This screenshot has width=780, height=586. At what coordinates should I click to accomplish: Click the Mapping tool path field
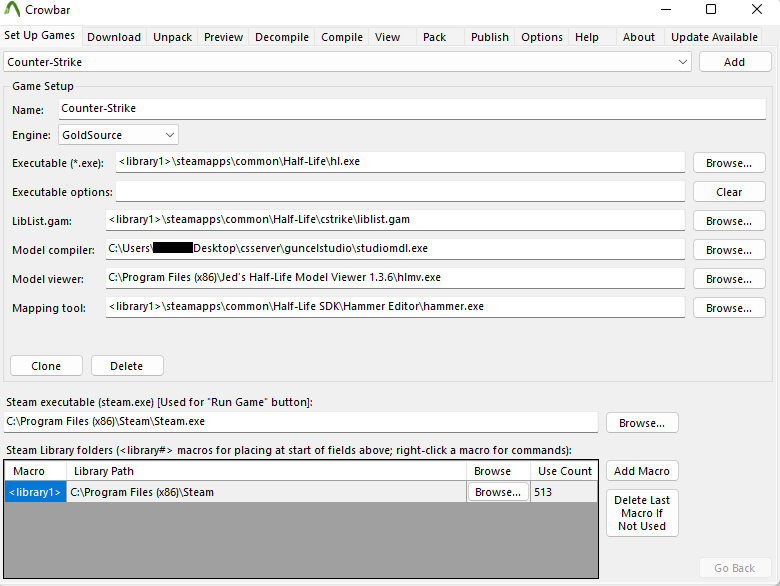coord(395,307)
